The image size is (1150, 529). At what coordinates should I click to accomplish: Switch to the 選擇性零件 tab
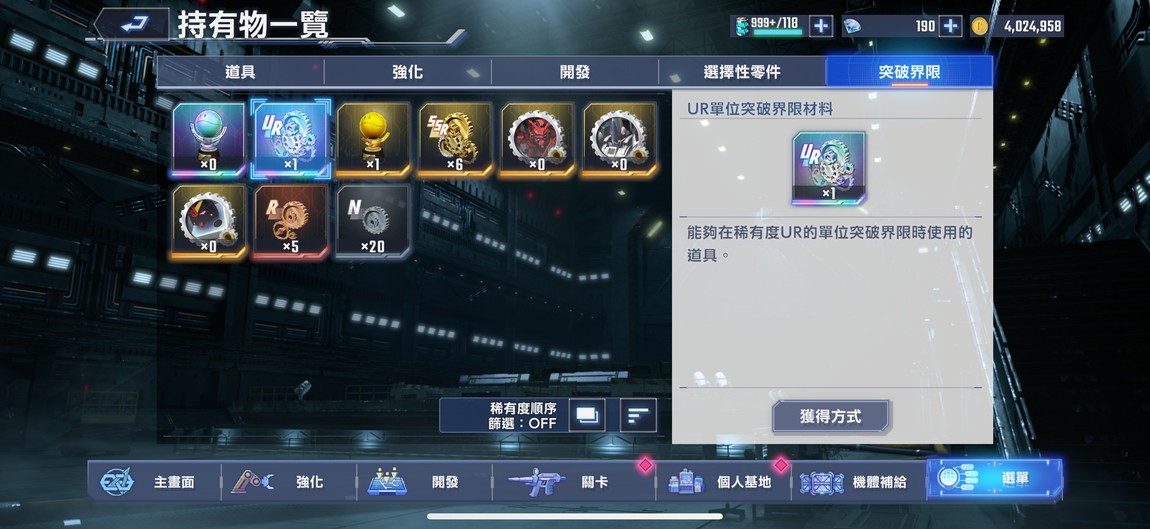(x=741, y=72)
